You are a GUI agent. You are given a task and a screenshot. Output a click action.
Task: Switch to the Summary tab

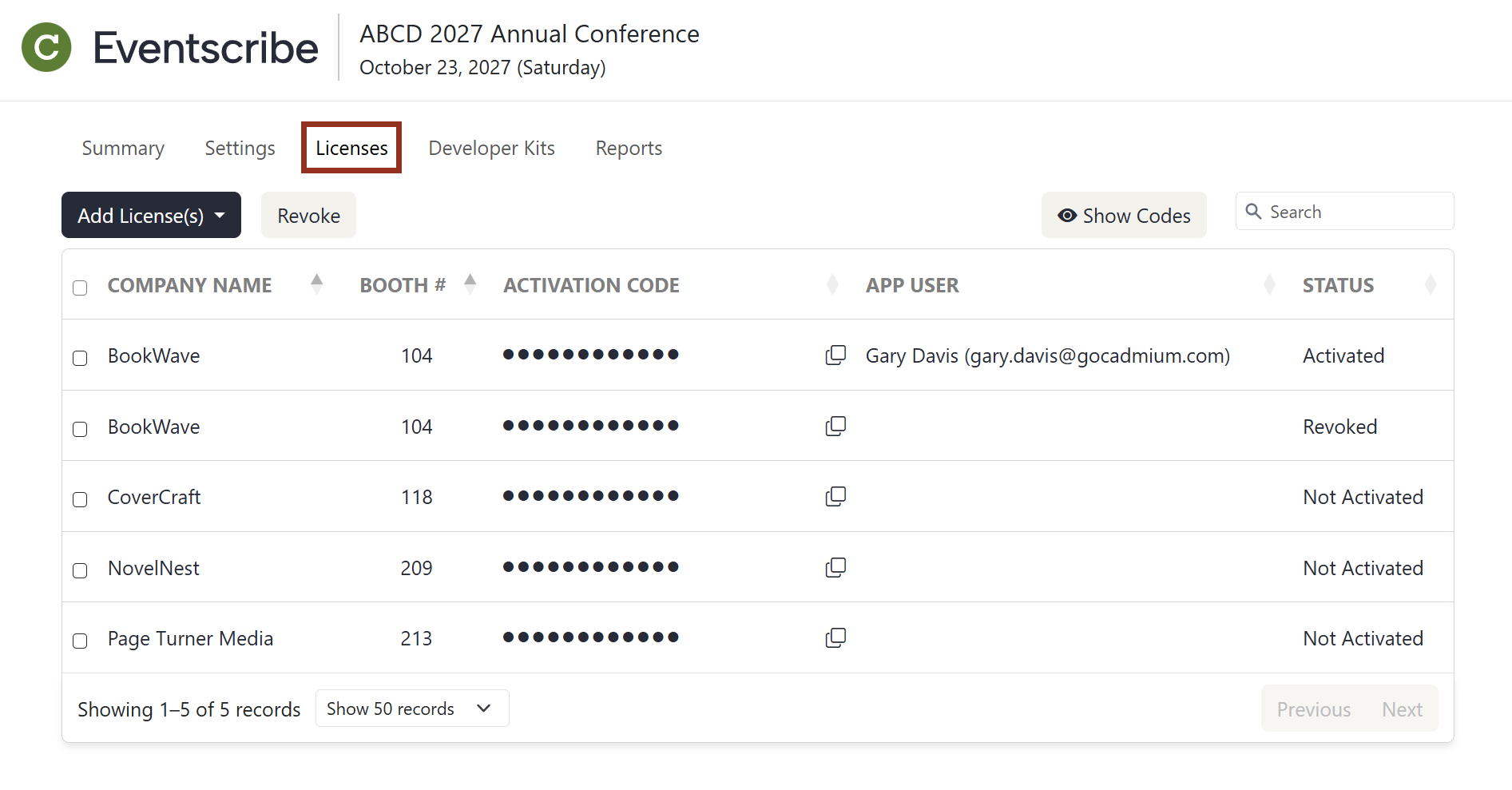(x=123, y=148)
